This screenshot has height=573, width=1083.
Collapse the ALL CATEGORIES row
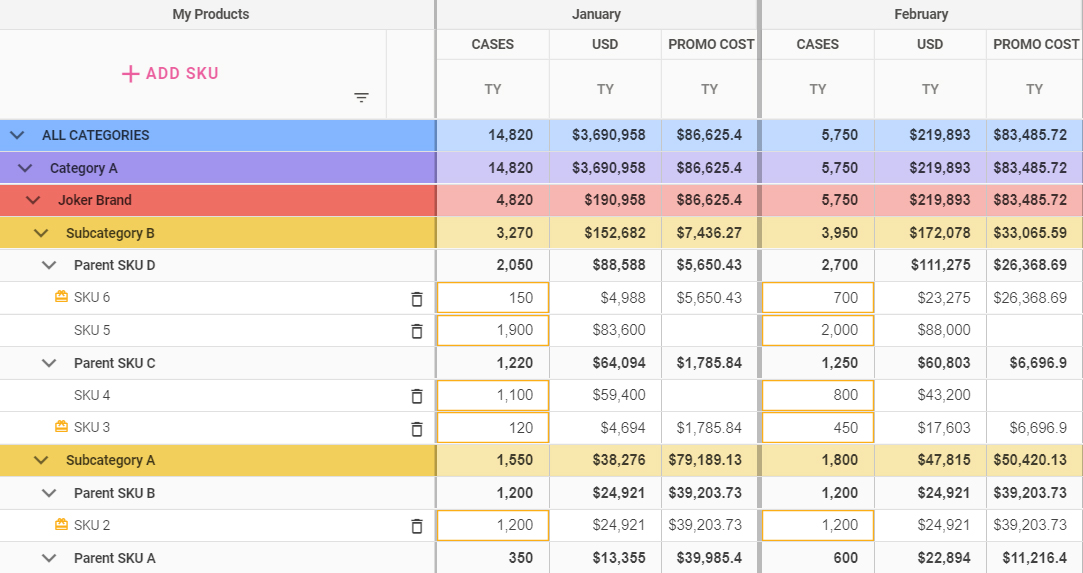[x=17, y=135]
